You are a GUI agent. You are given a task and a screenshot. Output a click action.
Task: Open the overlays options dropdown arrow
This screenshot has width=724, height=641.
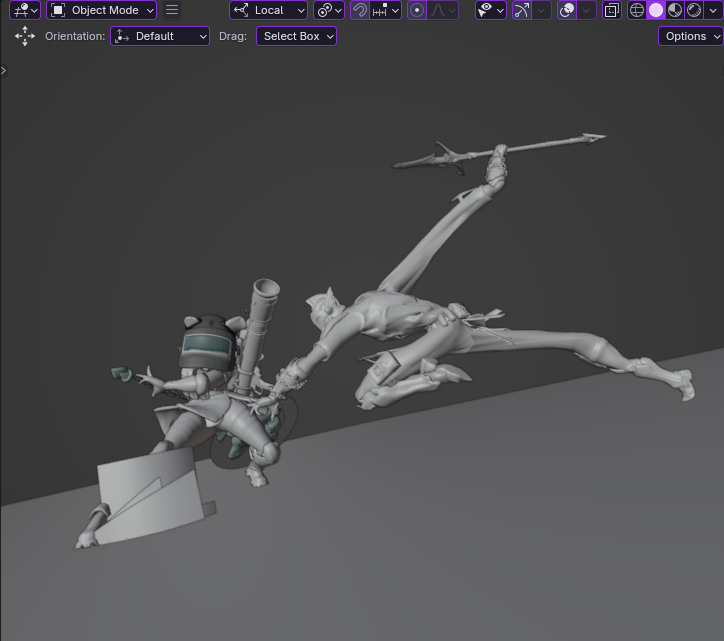pos(586,10)
